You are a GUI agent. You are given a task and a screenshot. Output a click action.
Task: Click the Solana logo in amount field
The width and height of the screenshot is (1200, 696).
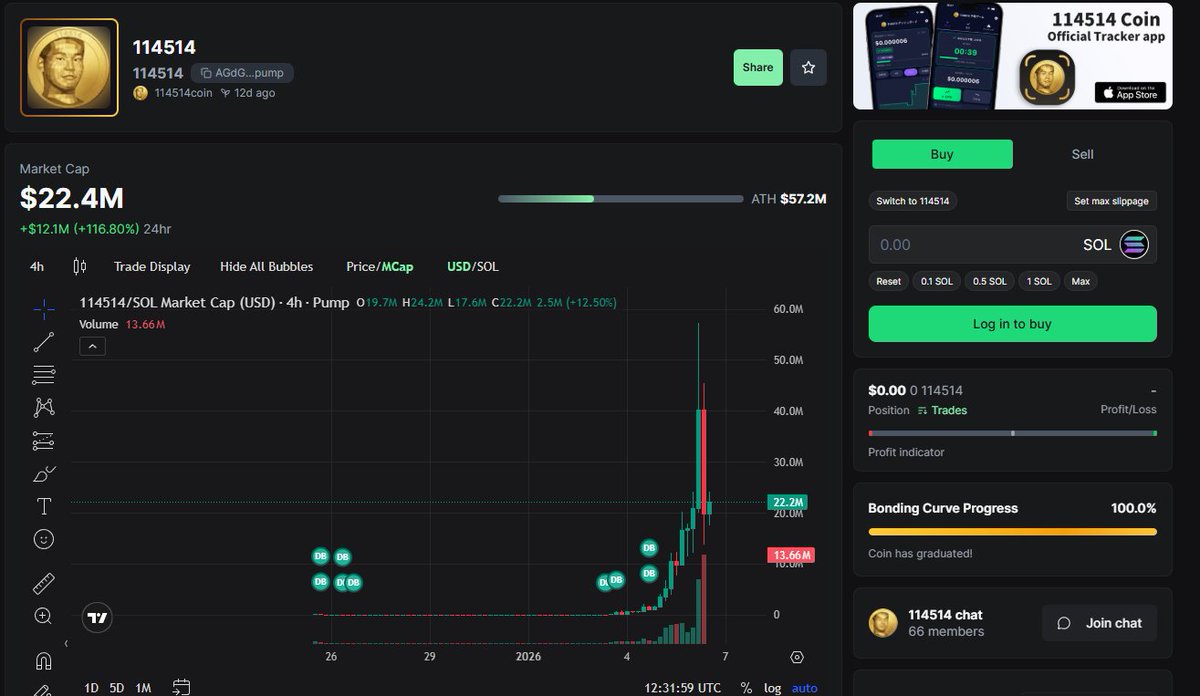pos(1135,244)
